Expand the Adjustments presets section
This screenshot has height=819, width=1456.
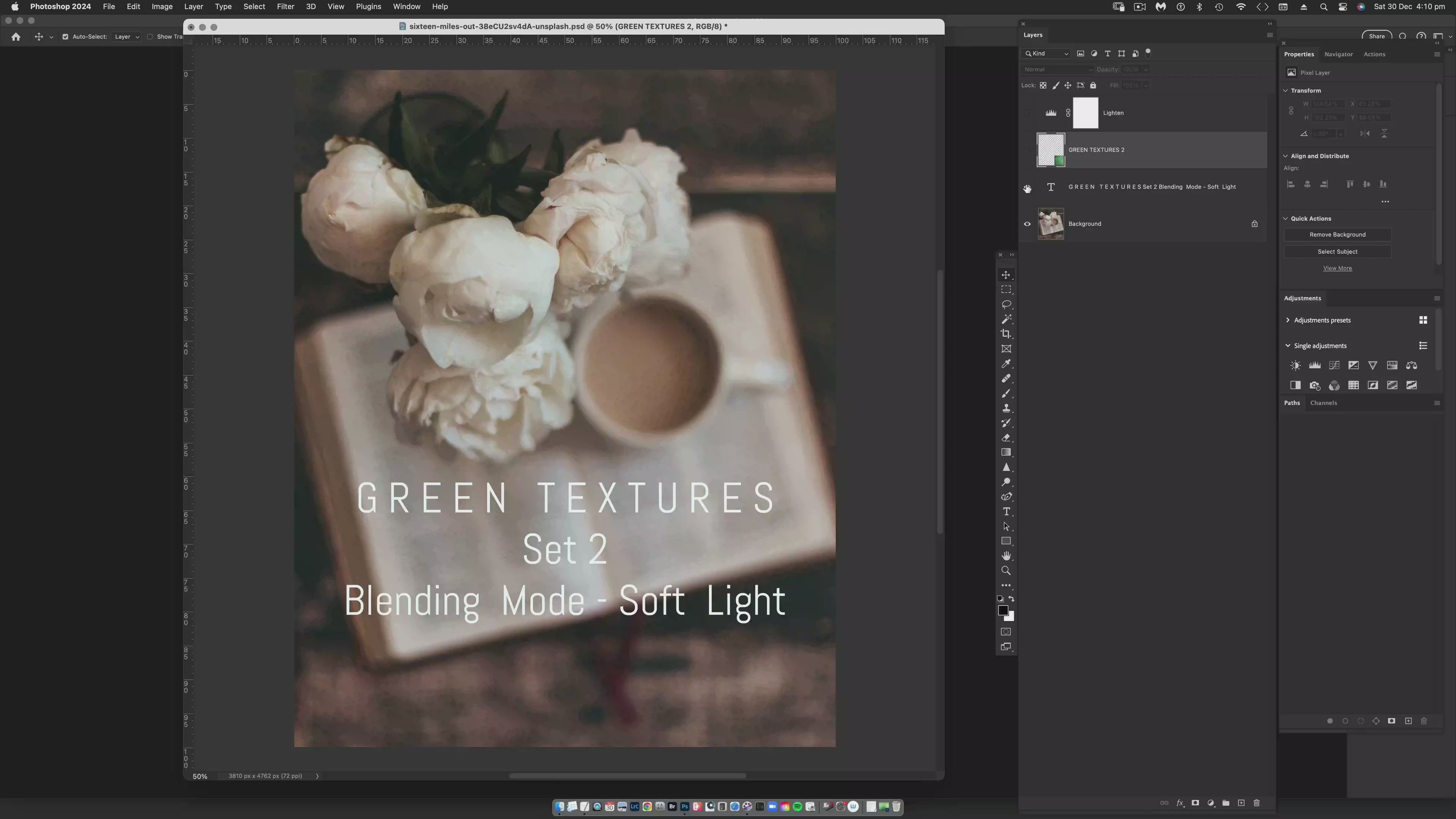tap(1288, 320)
